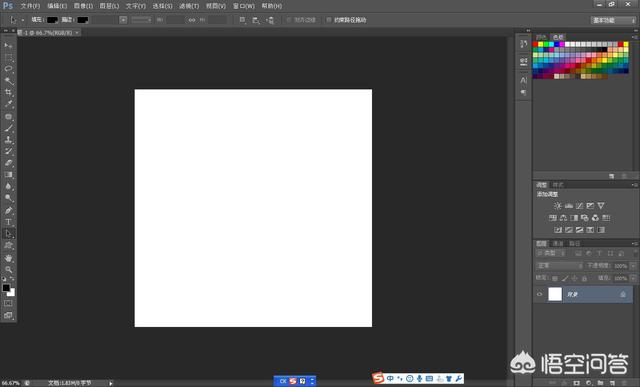Select the Crop tool

[8, 92]
